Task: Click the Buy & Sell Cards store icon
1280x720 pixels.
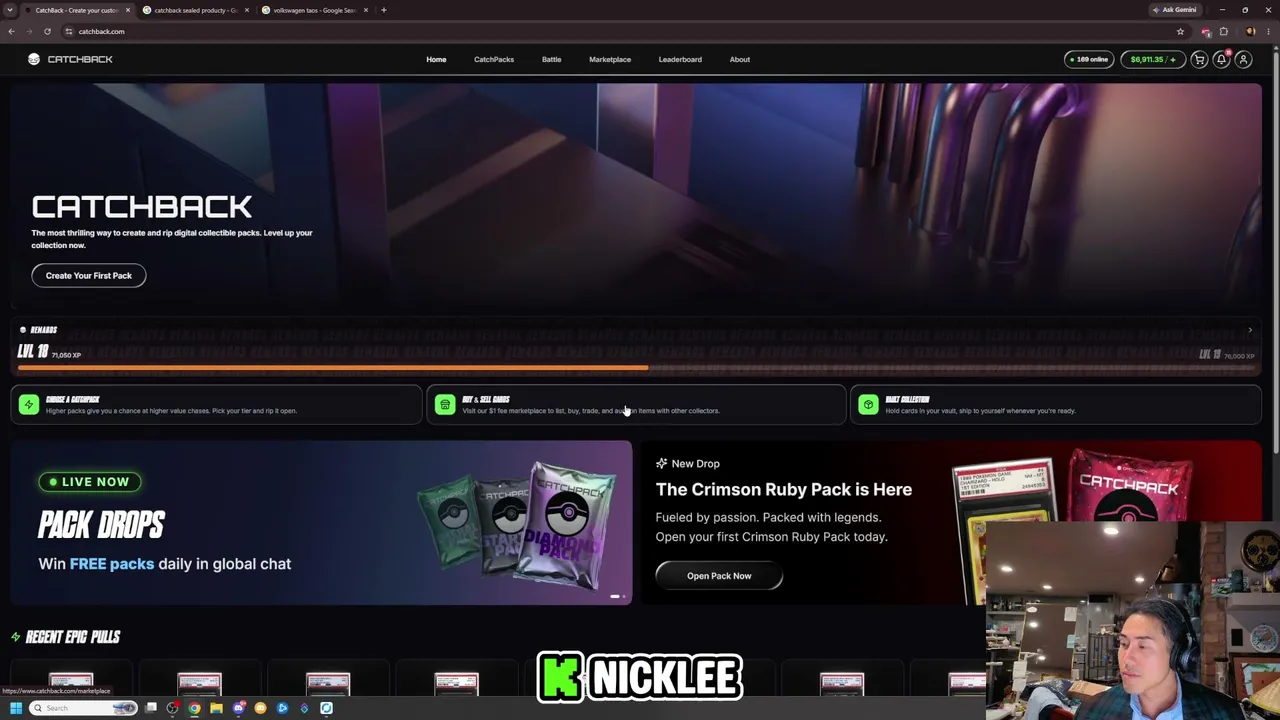Action: (x=445, y=404)
